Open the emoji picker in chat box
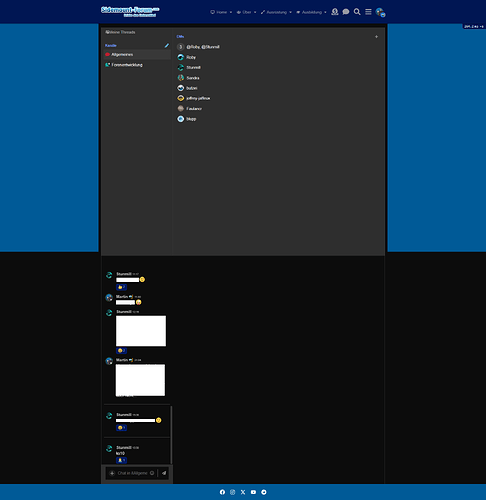Viewport: 486px width, 500px height. pos(152,473)
